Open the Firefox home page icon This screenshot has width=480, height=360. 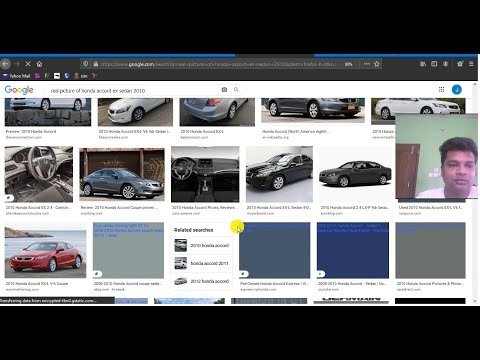tap(39, 64)
